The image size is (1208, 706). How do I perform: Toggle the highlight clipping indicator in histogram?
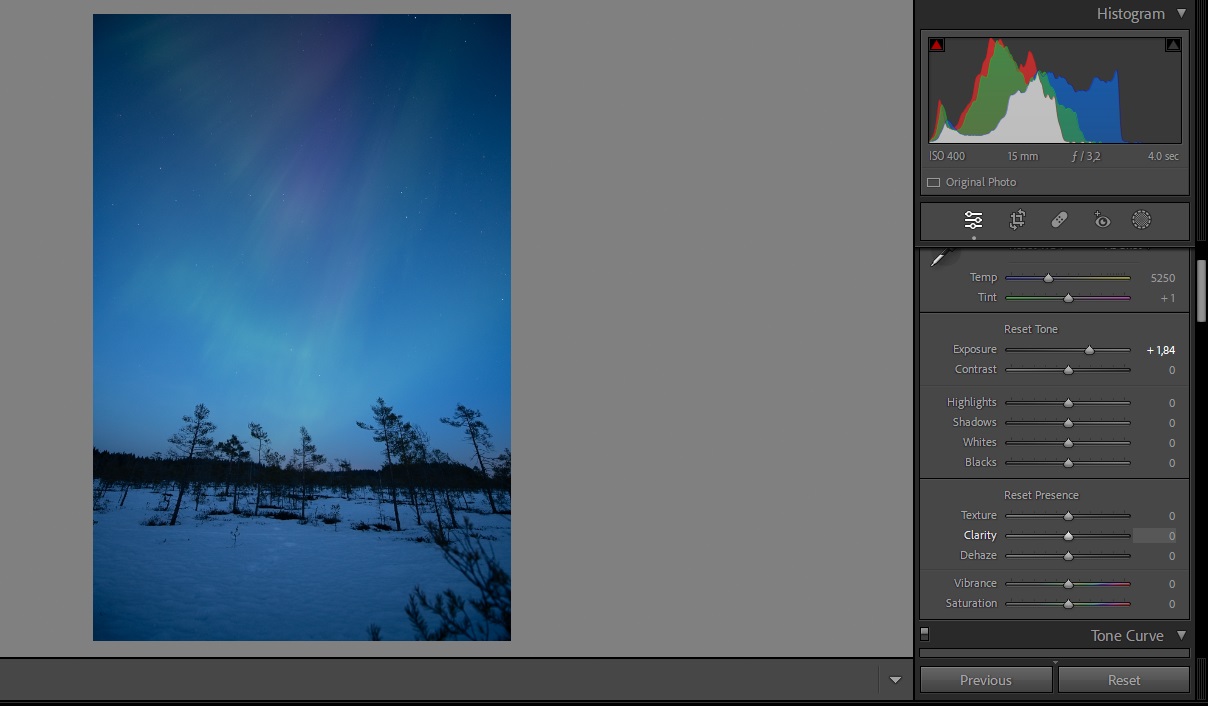(x=1173, y=45)
